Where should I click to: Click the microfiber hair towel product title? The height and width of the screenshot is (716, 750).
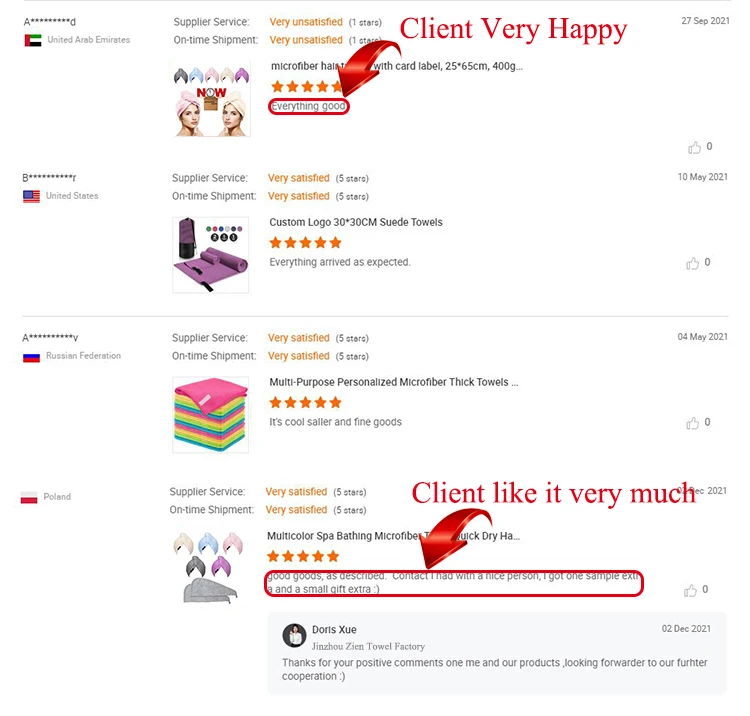[397, 66]
